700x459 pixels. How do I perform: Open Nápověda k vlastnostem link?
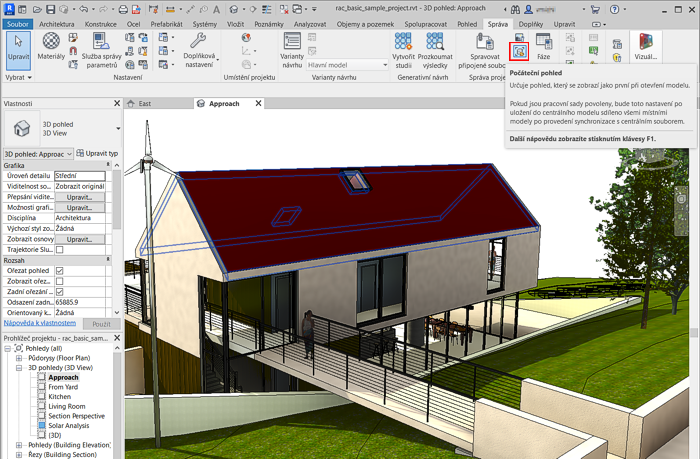click(x=39, y=324)
